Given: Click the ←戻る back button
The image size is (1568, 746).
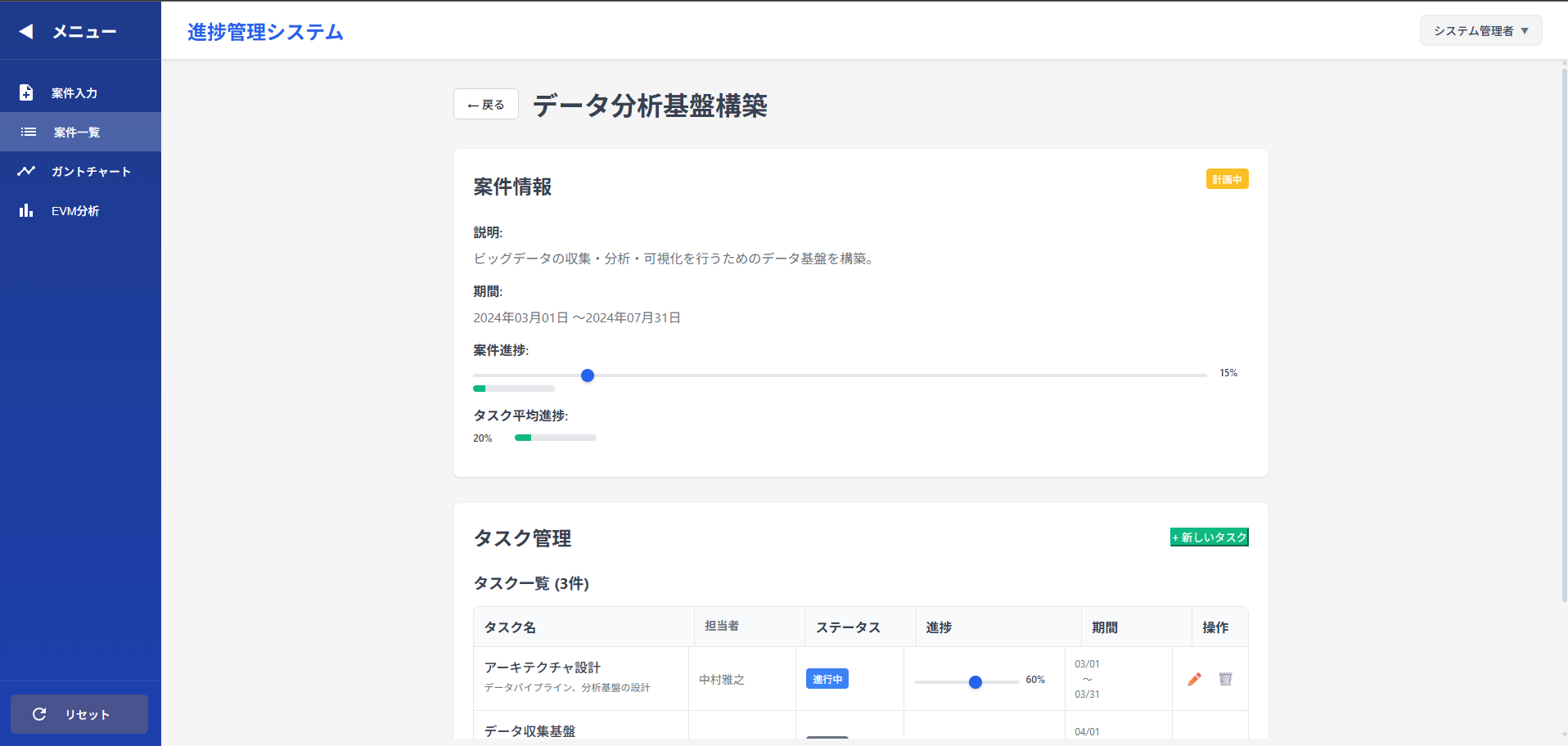Looking at the screenshot, I should pyautogui.click(x=485, y=104).
